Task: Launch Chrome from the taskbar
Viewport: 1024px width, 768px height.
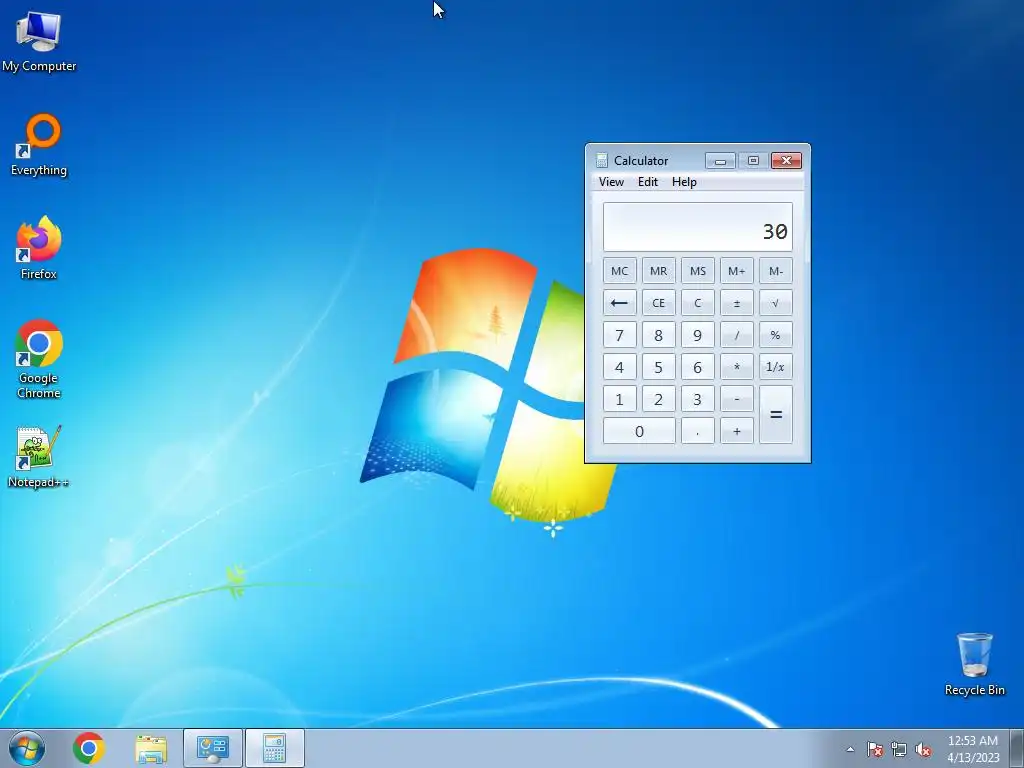Action: [x=89, y=748]
